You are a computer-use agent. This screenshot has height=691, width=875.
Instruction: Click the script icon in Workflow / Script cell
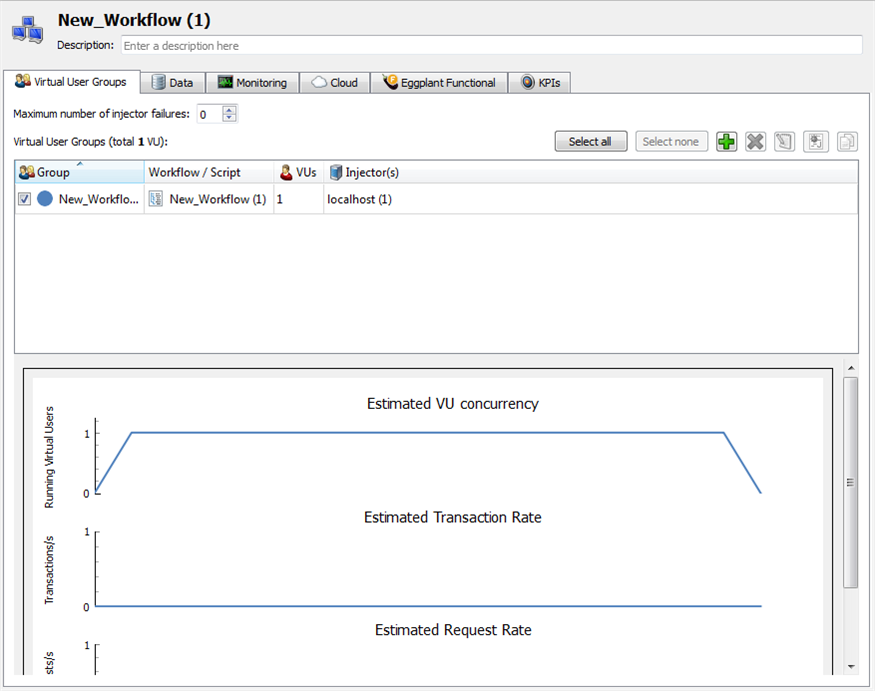[x=156, y=199]
